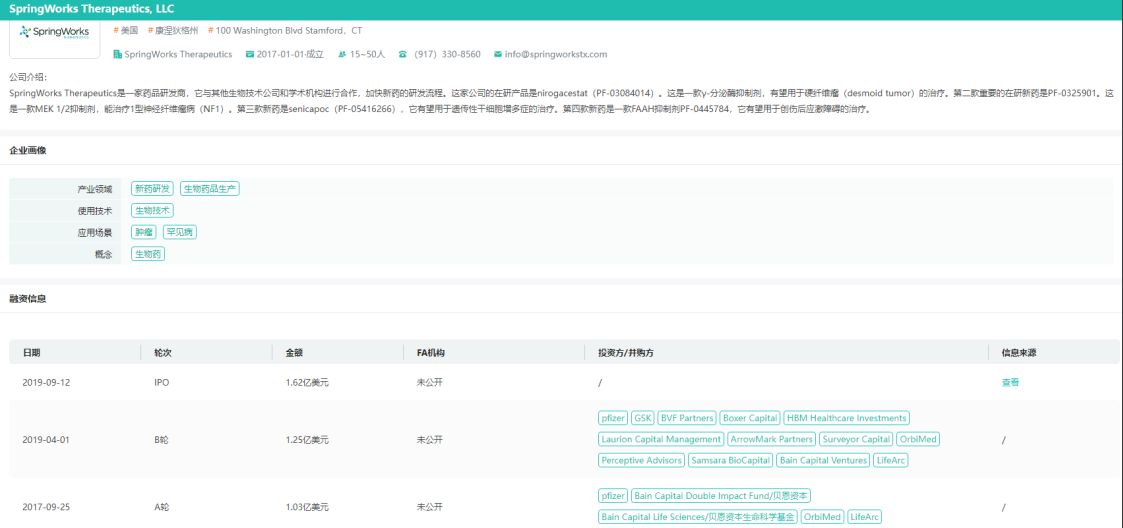The height and width of the screenshot is (528, 1123).
Task: Click the SpringWorks company logo thumbnail
Action: [54, 34]
